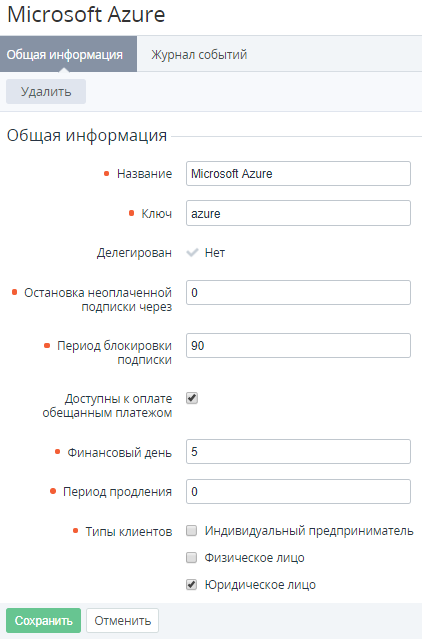Save changes with the Сохранить button
The height and width of the screenshot is (643, 422).
[43, 620]
